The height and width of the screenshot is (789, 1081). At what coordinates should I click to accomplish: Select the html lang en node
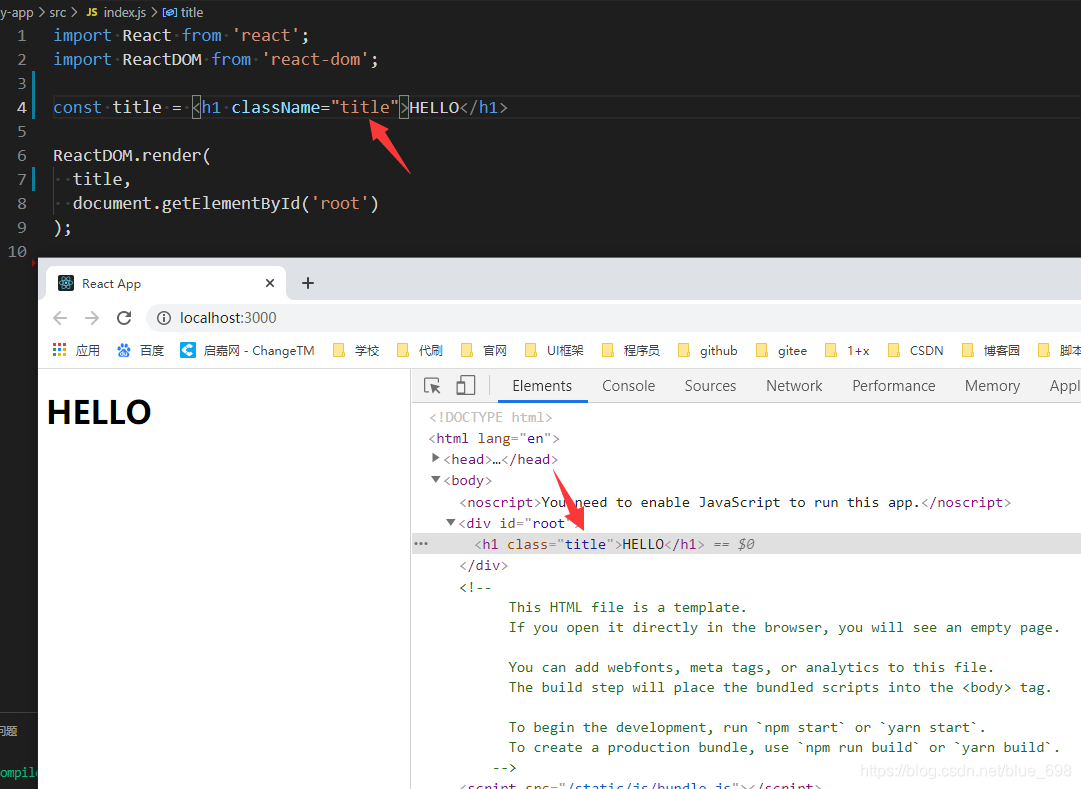(x=494, y=439)
